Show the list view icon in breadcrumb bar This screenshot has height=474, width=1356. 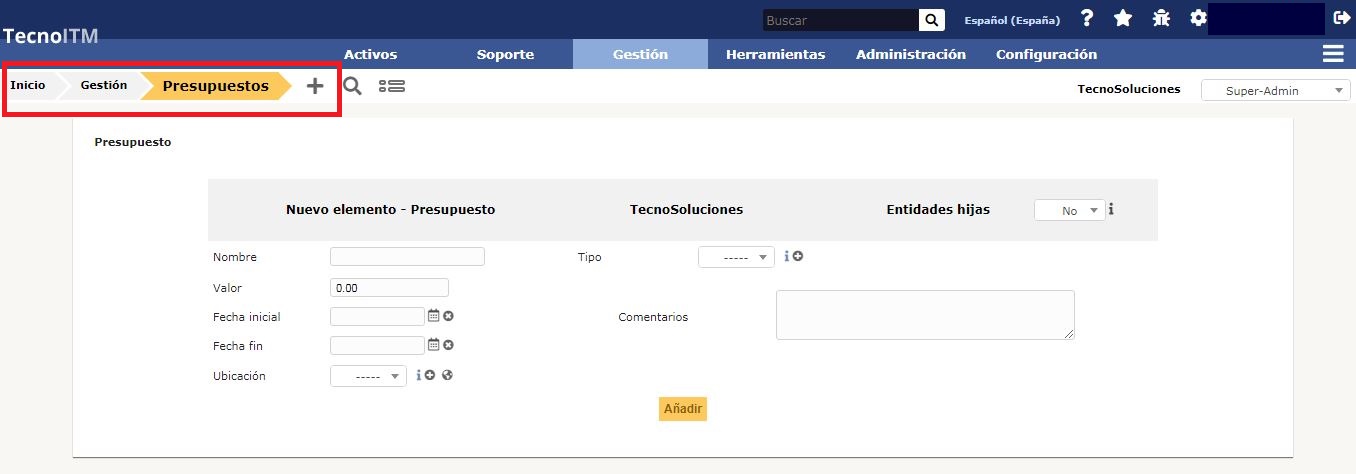392,86
